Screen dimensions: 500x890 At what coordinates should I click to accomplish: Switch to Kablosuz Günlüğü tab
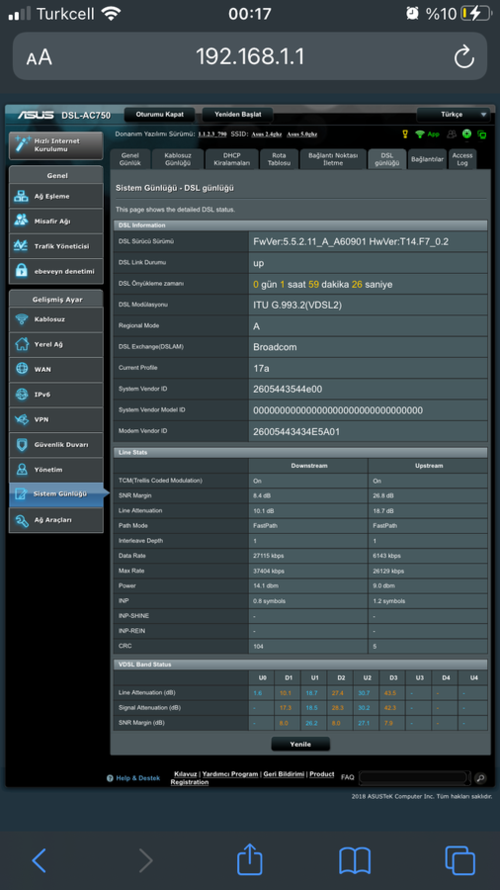pyautogui.click(x=178, y=159)
